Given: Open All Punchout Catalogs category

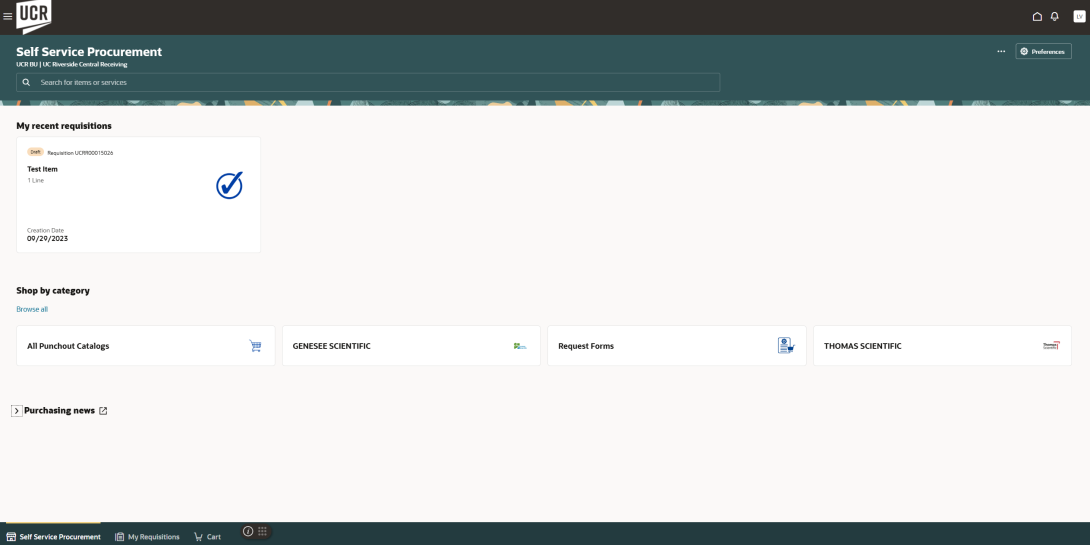Looking at the screenshot, I should 145,345.
